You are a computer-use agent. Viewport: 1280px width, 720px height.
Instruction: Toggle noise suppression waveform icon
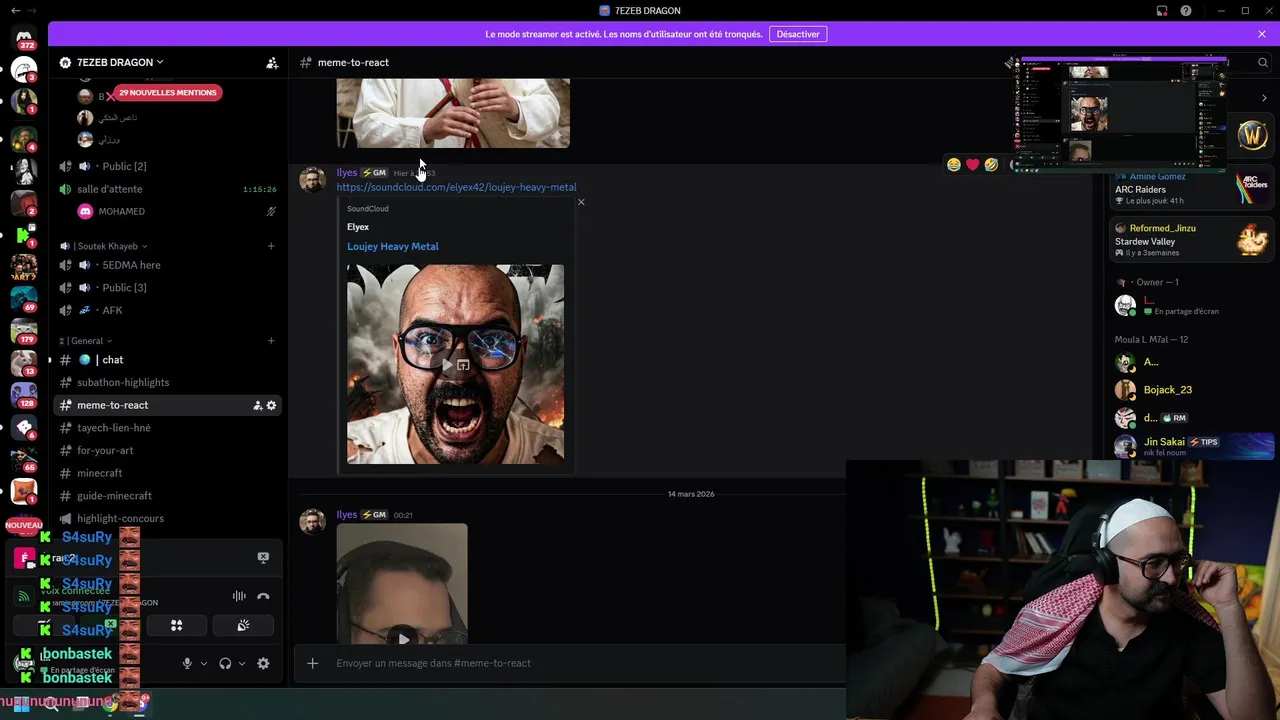pyautogui.click(x=239, y=596)
